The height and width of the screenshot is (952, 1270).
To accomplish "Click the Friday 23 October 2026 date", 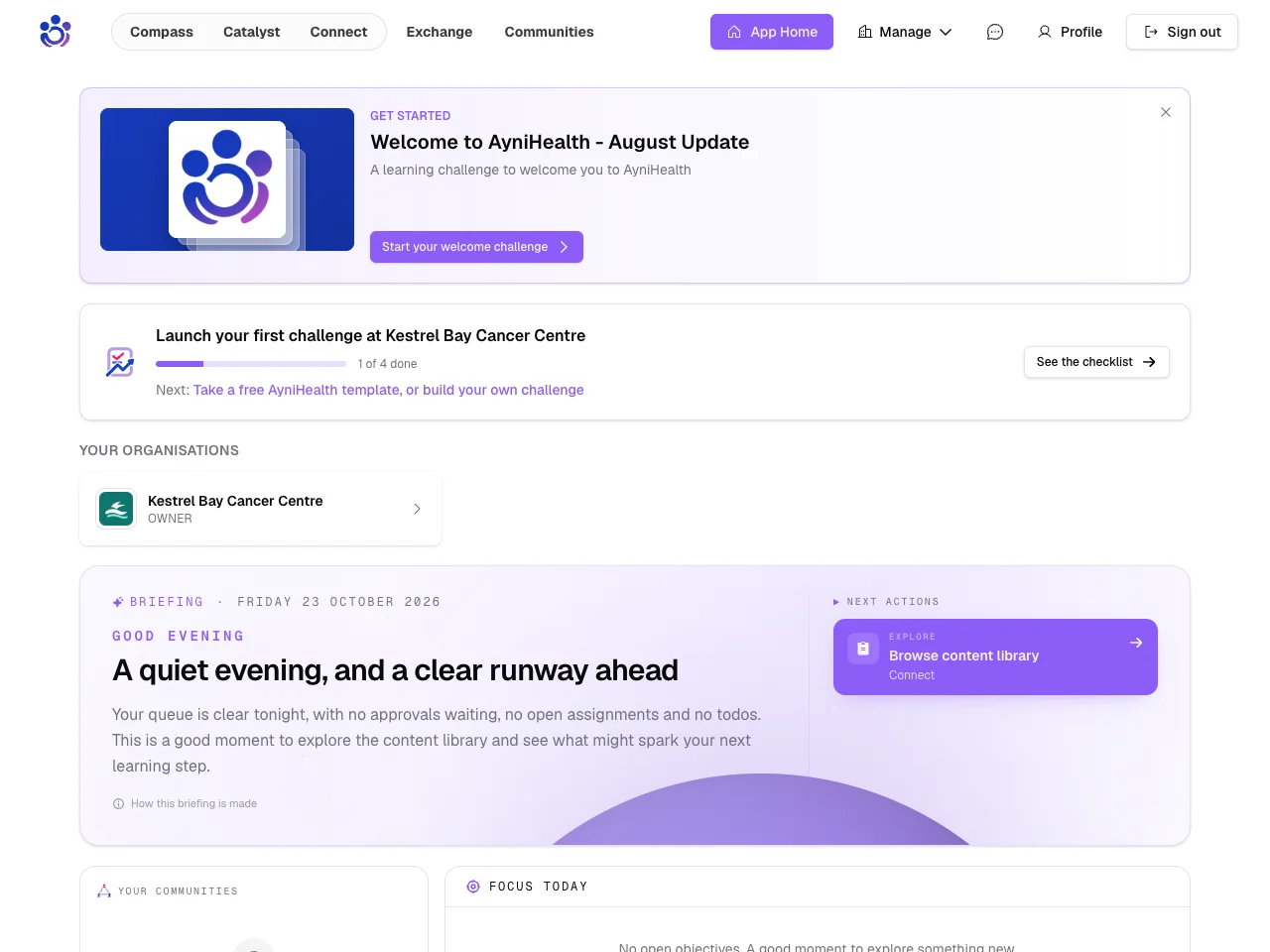I will click(338, 602).
